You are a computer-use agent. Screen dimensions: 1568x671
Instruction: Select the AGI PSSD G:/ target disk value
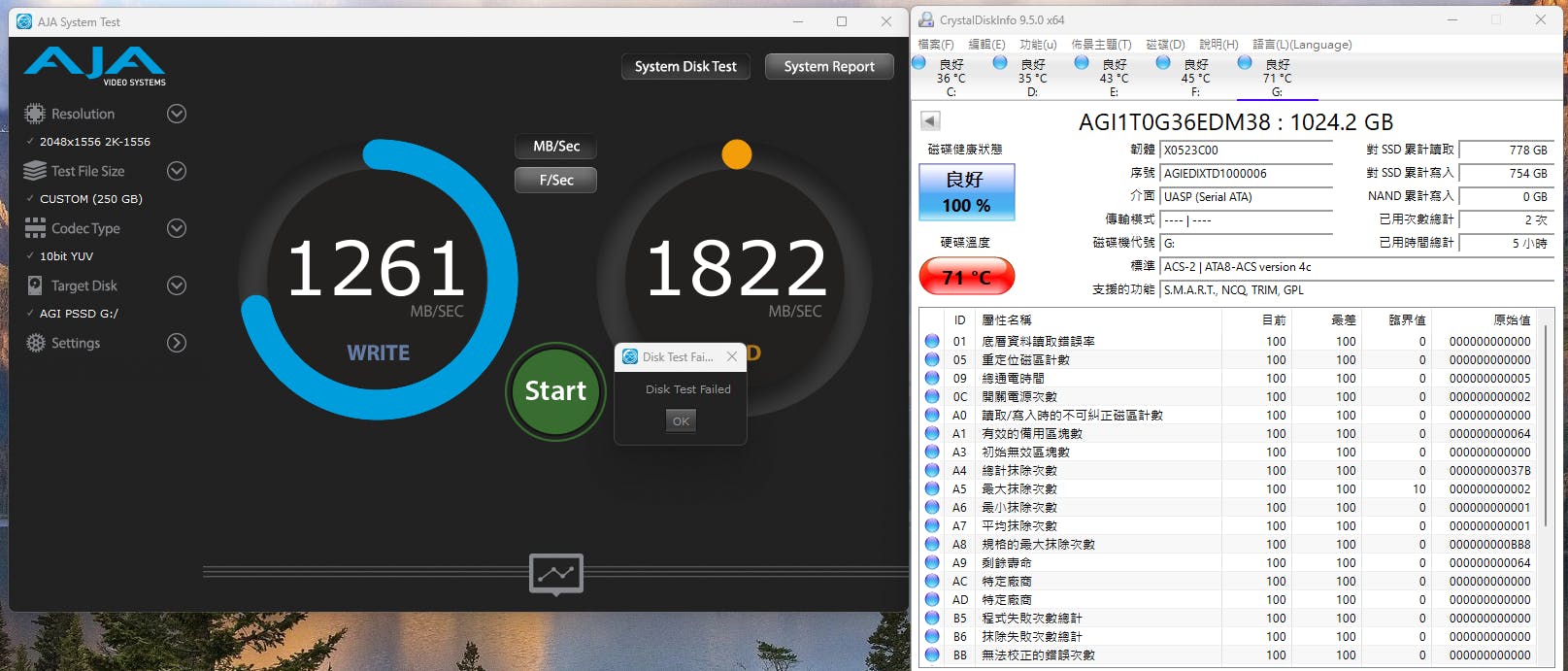(x=79, y=314)
